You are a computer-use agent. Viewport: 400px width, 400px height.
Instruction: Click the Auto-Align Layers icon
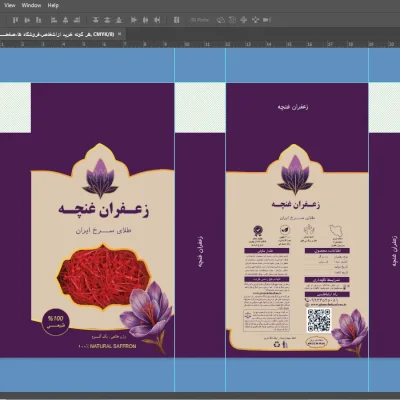pos(177,20)
